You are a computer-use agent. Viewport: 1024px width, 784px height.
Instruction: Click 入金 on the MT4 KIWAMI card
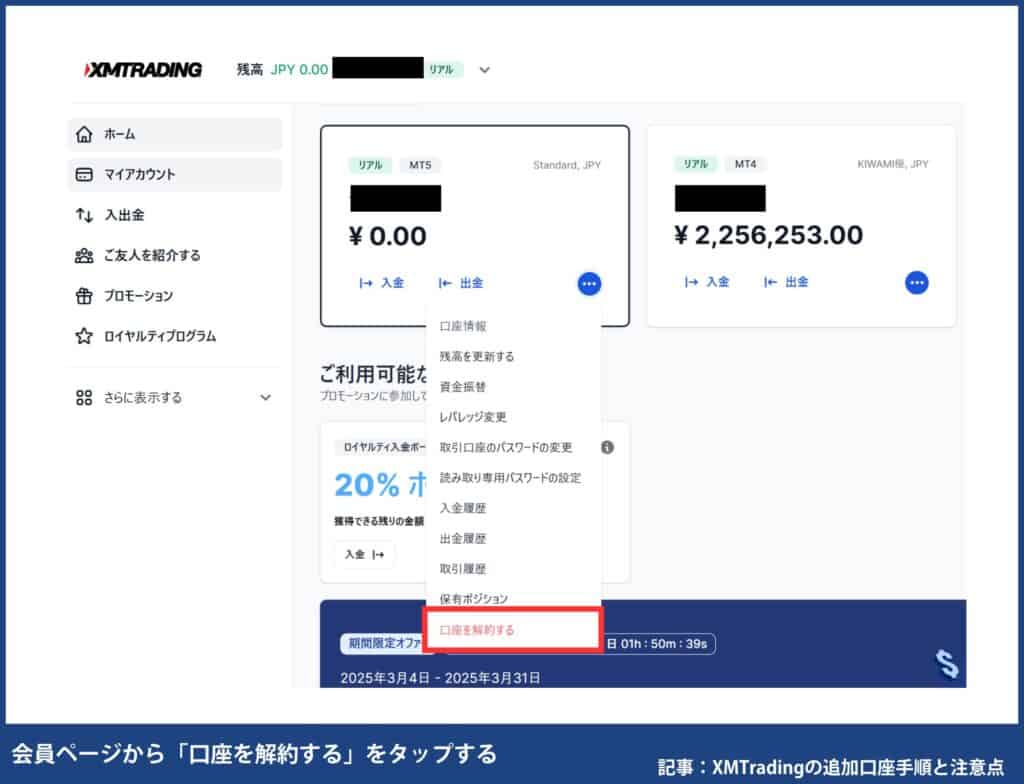[707, 282]
